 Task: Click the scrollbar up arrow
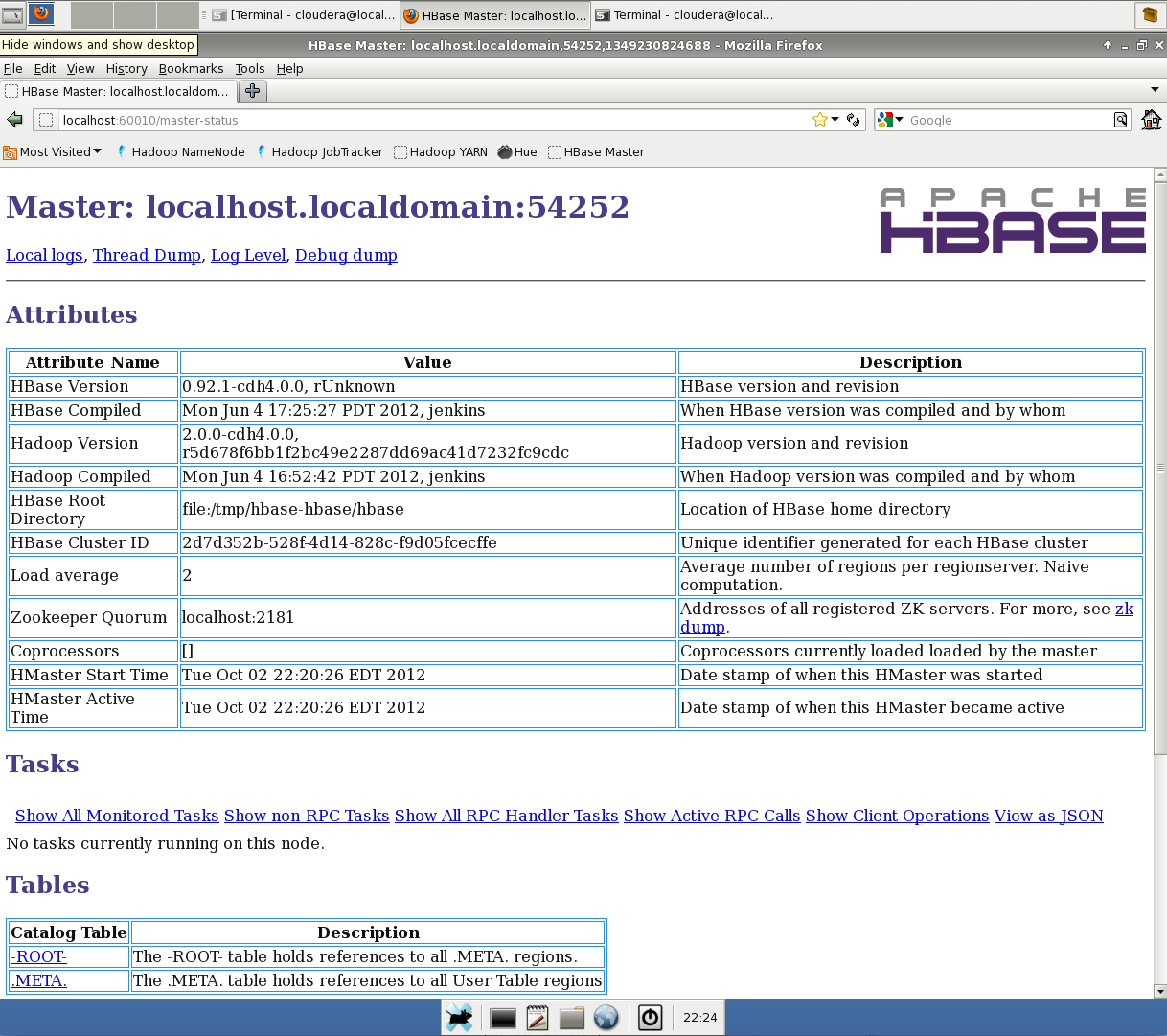[x=1160, y=175]
